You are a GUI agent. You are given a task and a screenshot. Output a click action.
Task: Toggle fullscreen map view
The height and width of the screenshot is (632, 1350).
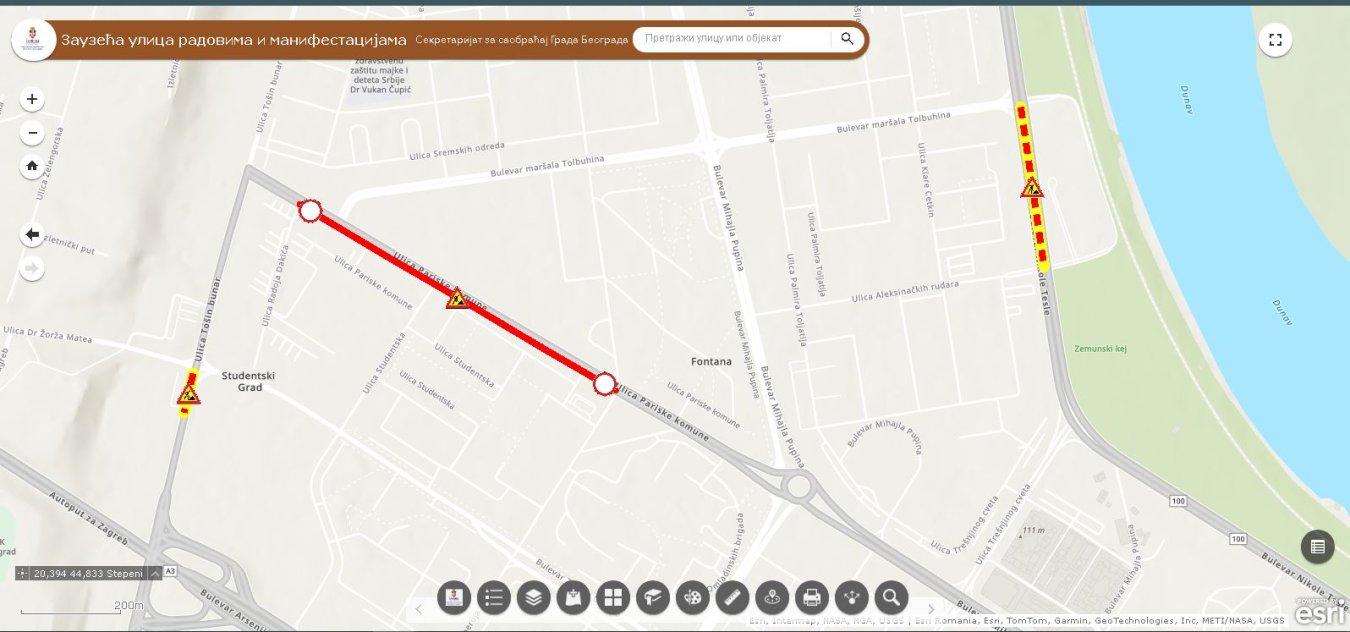pos(1275,40)
